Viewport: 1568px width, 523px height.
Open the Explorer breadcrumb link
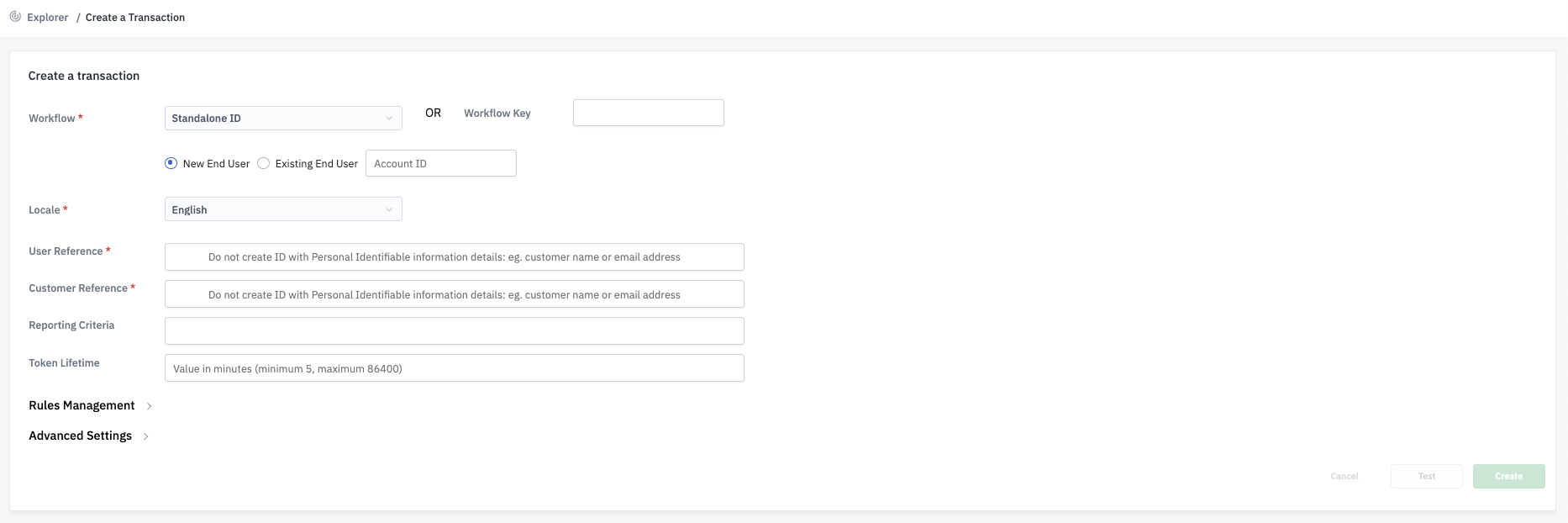pyautogui.click(x=47, y=18)
